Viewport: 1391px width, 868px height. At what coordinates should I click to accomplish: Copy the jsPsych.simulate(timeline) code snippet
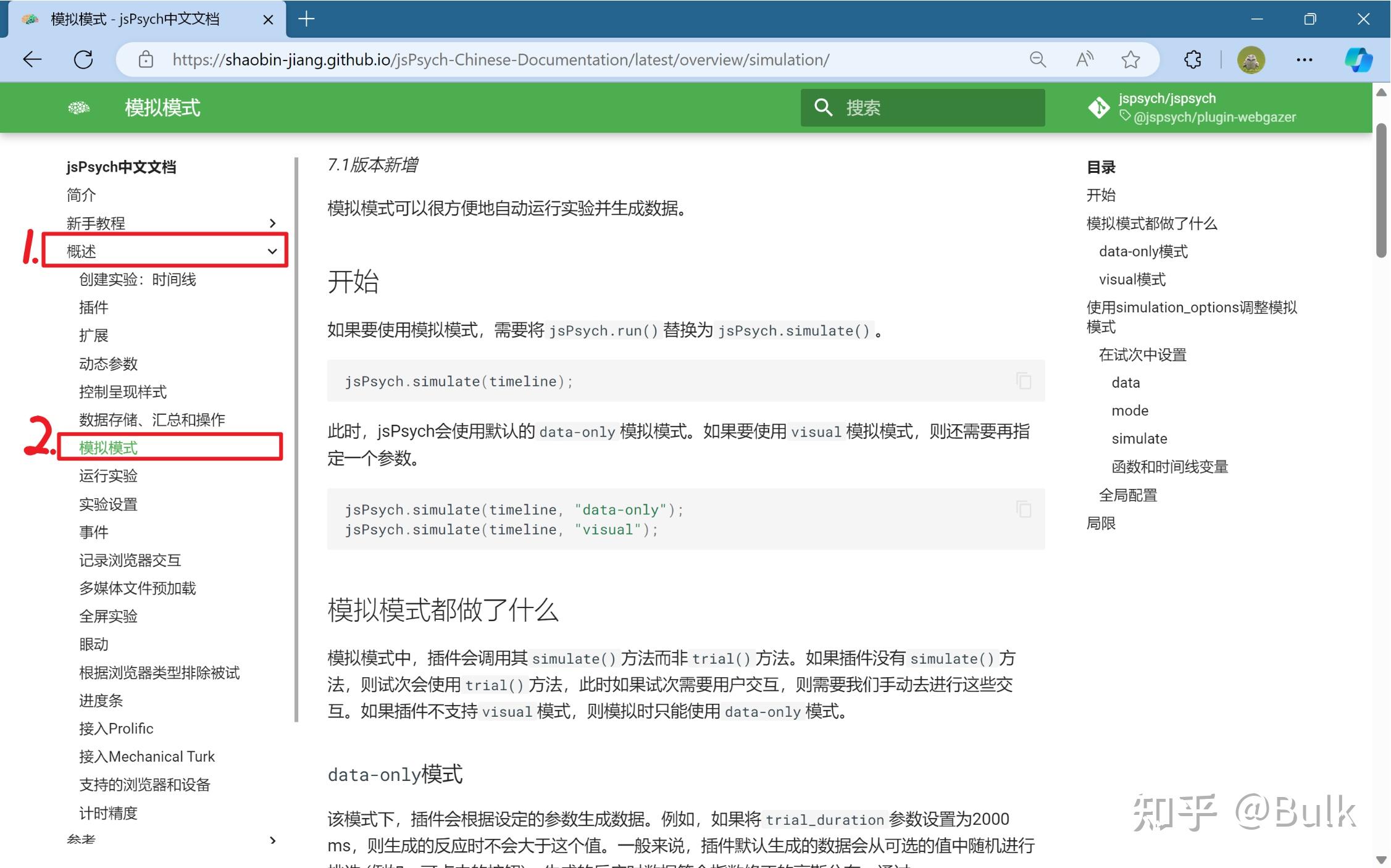click(x=1024, y=381)
